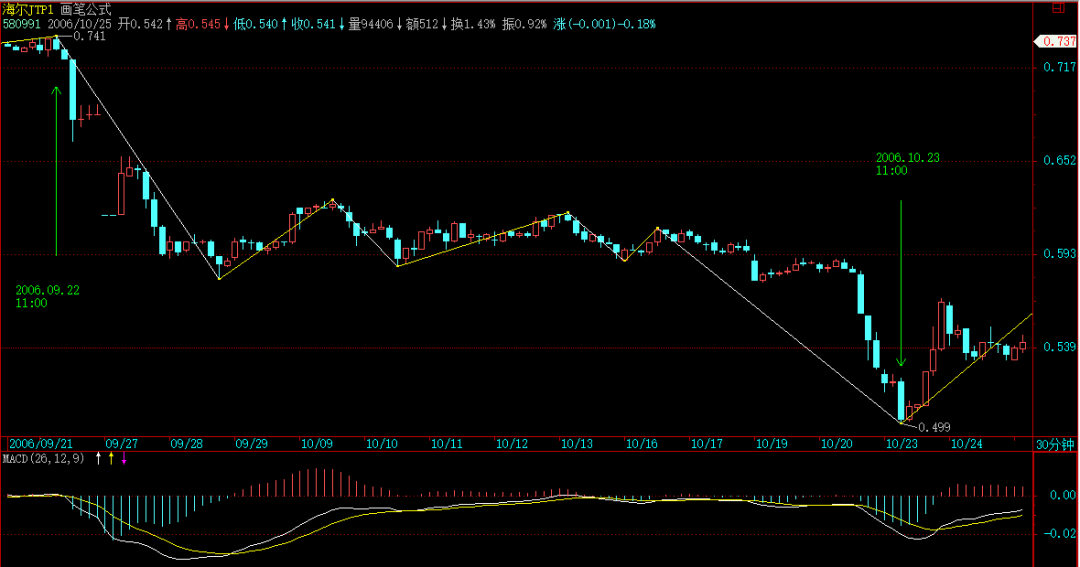Click the 0.741 peak price label

tap(90, 37)
